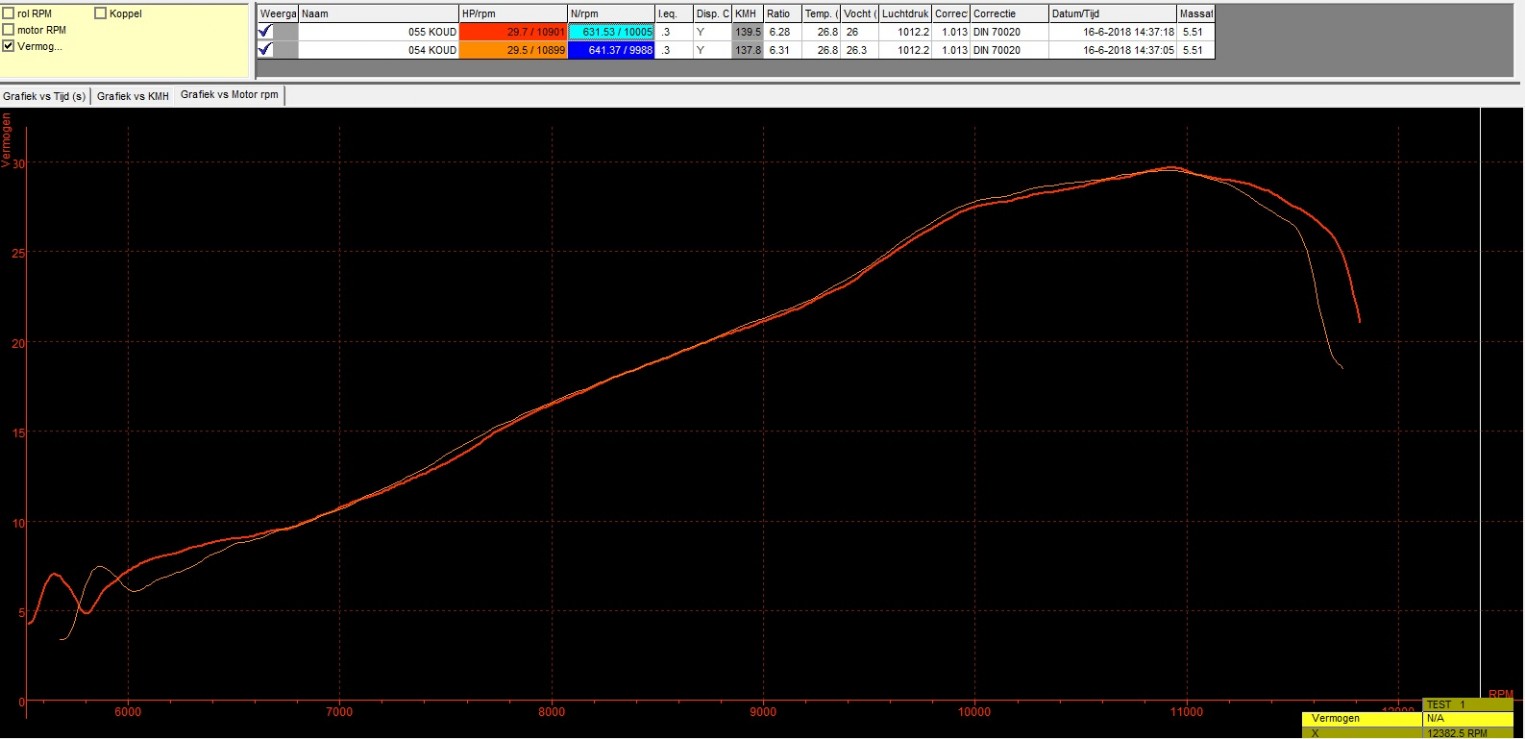Click cyan N/rpm color cell 631.53 / 10005
Screen dimensions: 1525x739
coord(611,32)
